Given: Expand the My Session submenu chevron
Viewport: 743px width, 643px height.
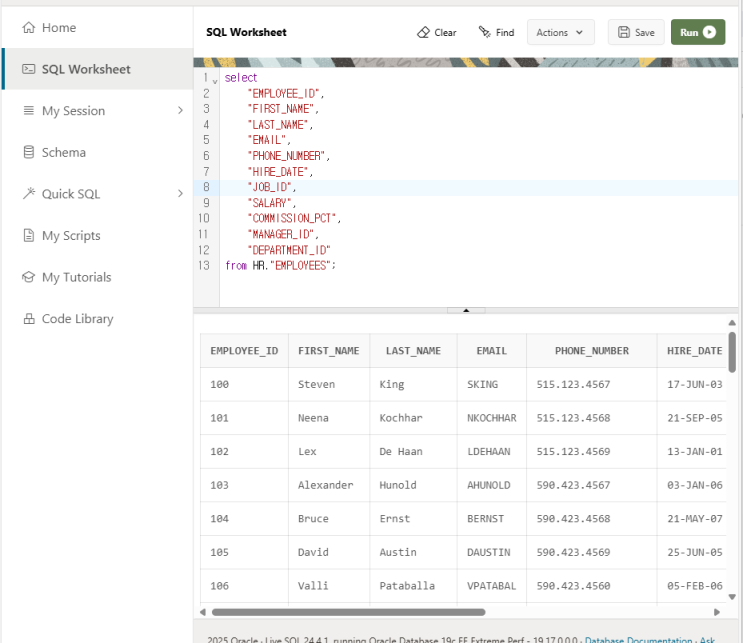Looking at the screenshot, I should click(180, 110).
